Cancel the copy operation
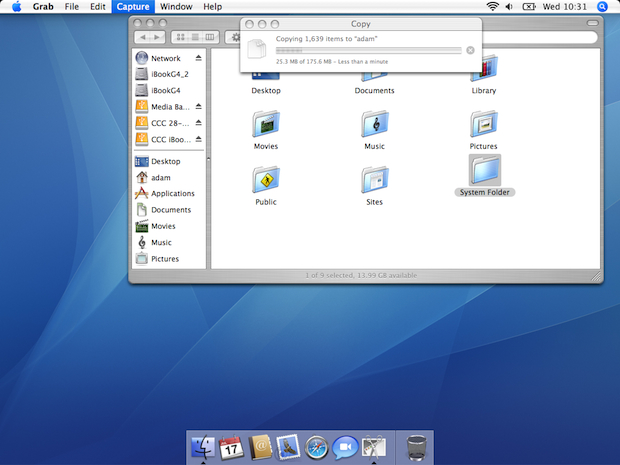This screenshot has width=620, height=465. (x=470, y=50)
